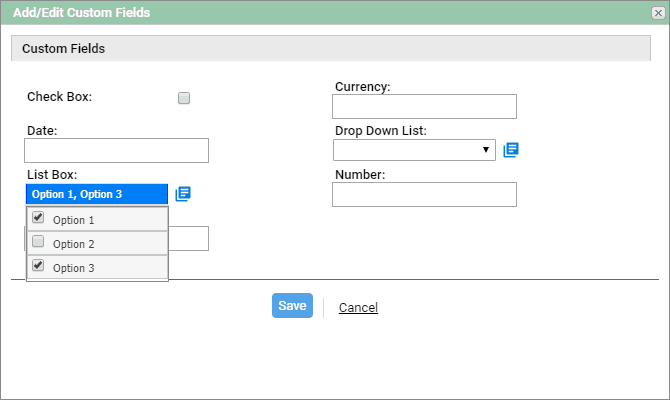Focus the Currency input field

click(424, 106)
